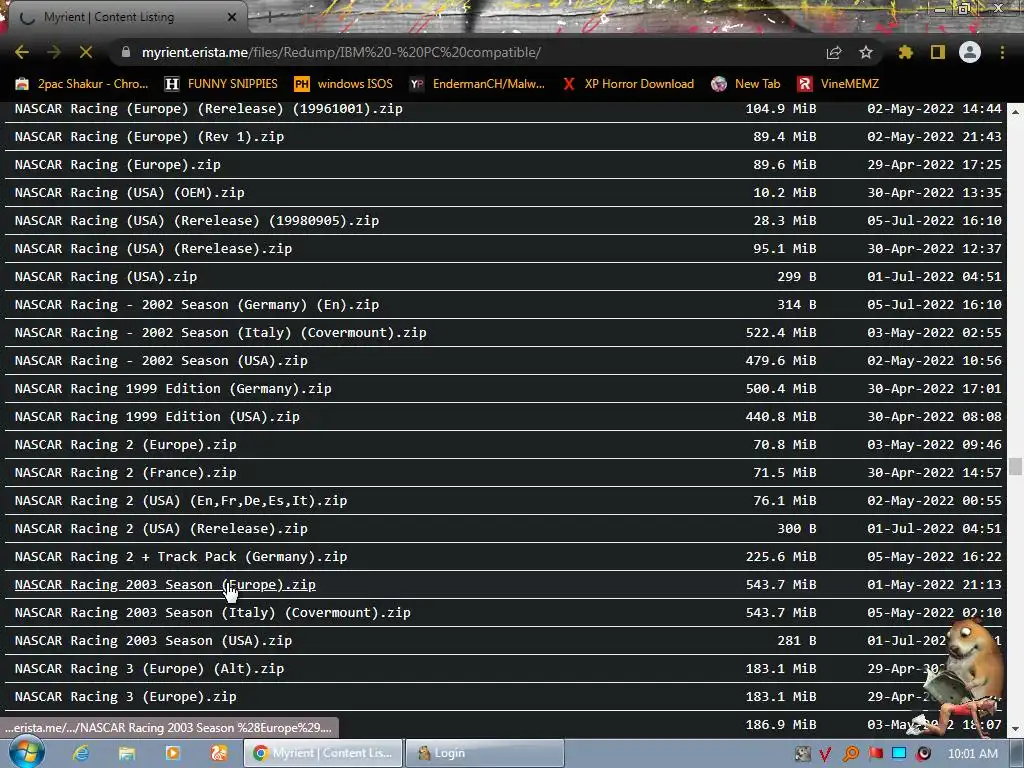Click the 02-May-2022 21:43 date
The height and width of the screenshot is (768, 1024).
935,136
